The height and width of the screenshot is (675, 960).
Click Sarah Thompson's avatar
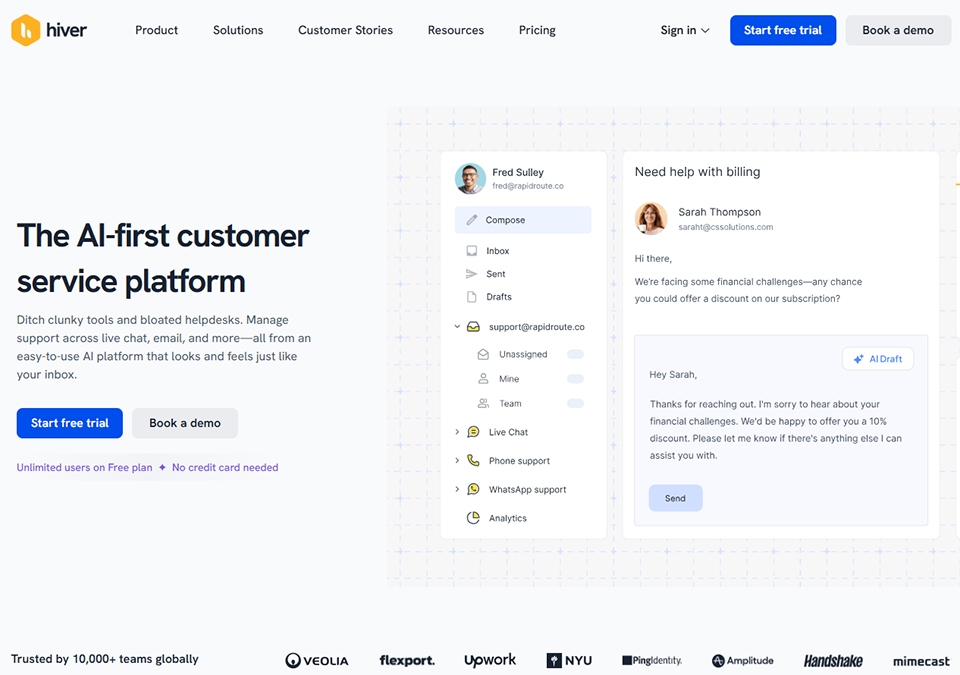[651, 219]
